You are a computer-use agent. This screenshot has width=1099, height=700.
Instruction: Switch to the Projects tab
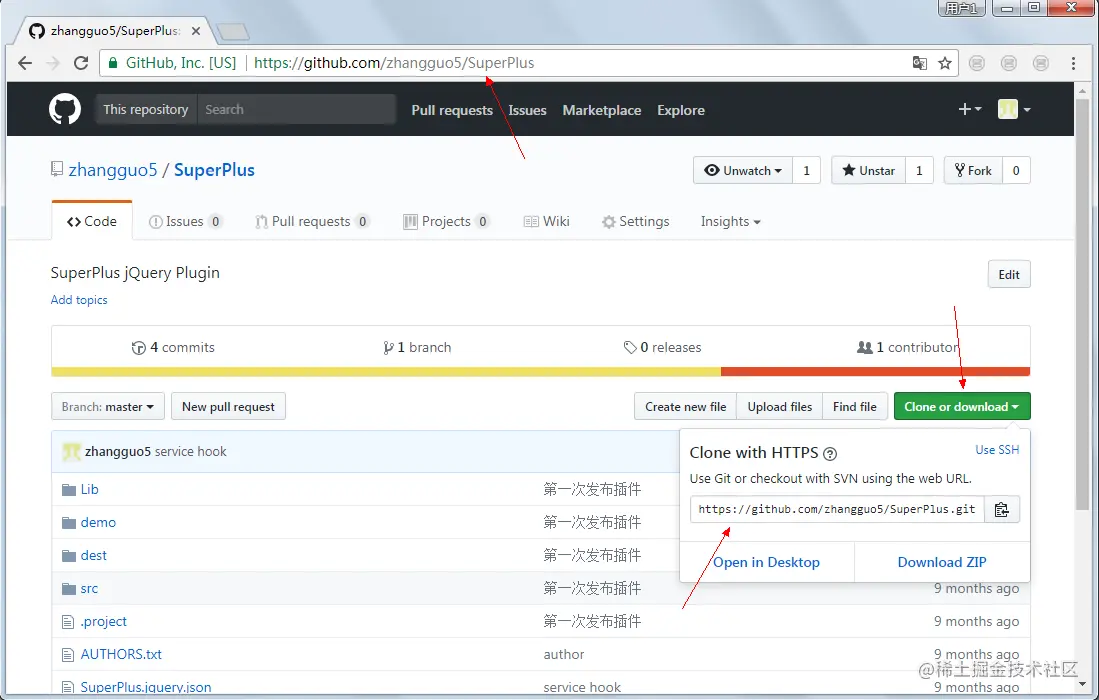tap(446, 221)
